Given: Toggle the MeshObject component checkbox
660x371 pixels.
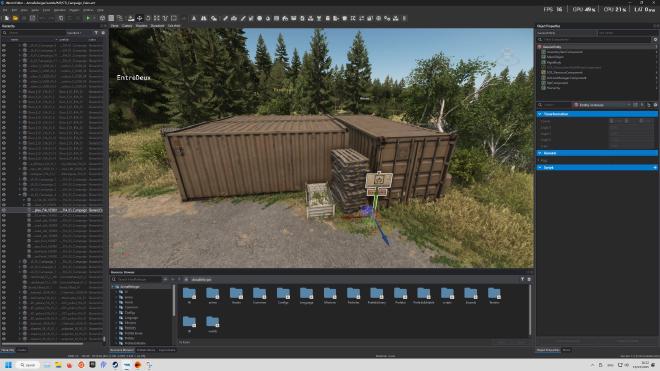Looking at the screenshot, I should click(543, 57).
